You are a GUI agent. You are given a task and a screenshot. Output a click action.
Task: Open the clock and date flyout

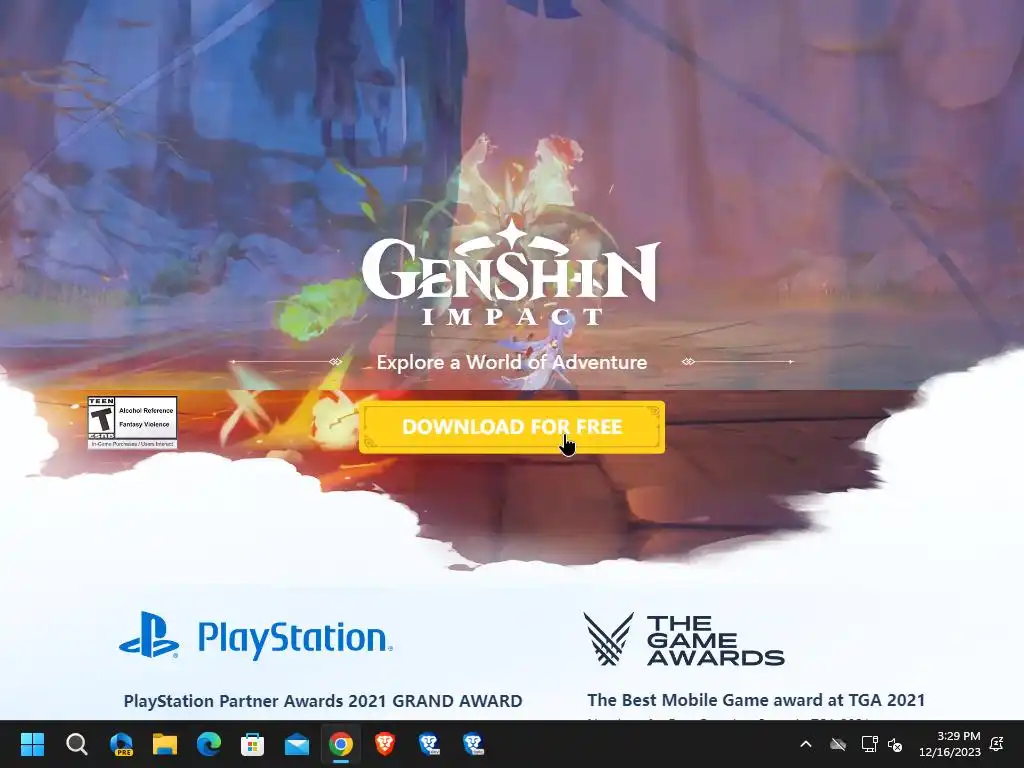pyautogui.click(x=950, y=744)
